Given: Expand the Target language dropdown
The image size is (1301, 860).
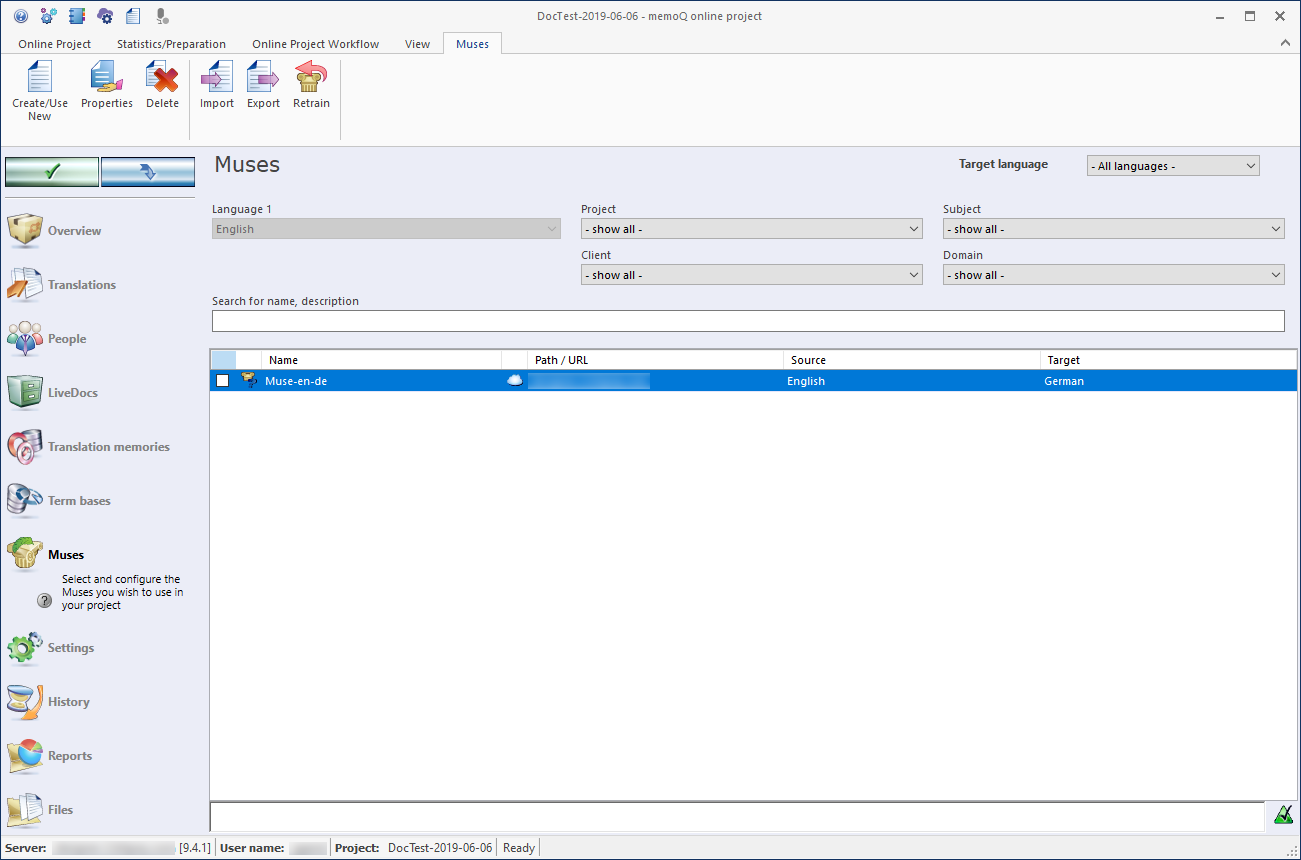Looking at the screenshot, I should [1172, 166].
